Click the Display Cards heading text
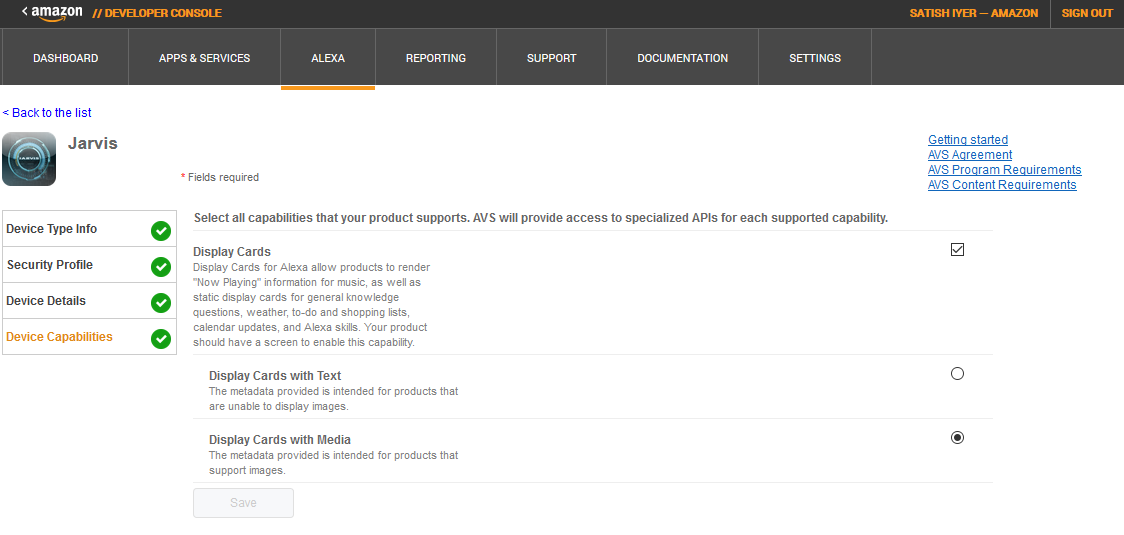 [232, 252]
